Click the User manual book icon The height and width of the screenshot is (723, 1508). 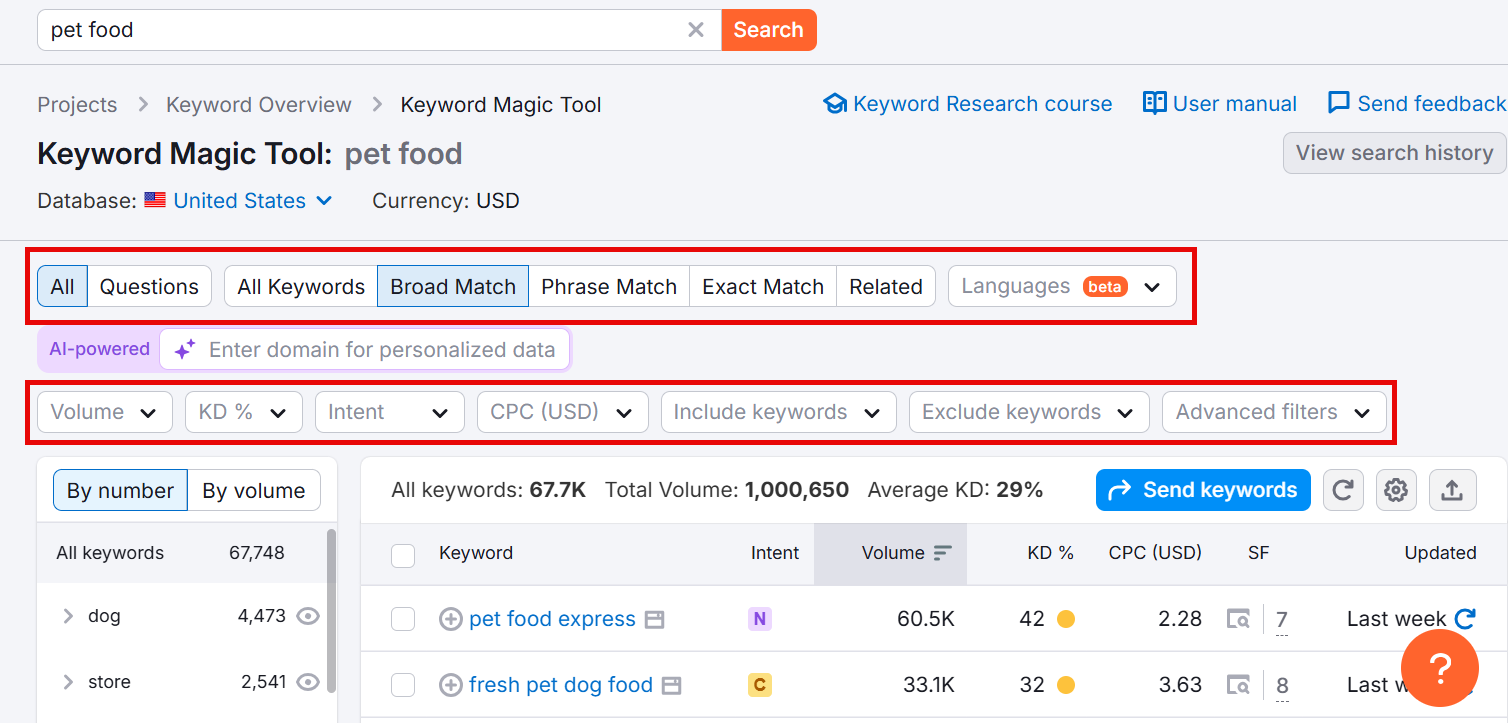point(1155,103)
